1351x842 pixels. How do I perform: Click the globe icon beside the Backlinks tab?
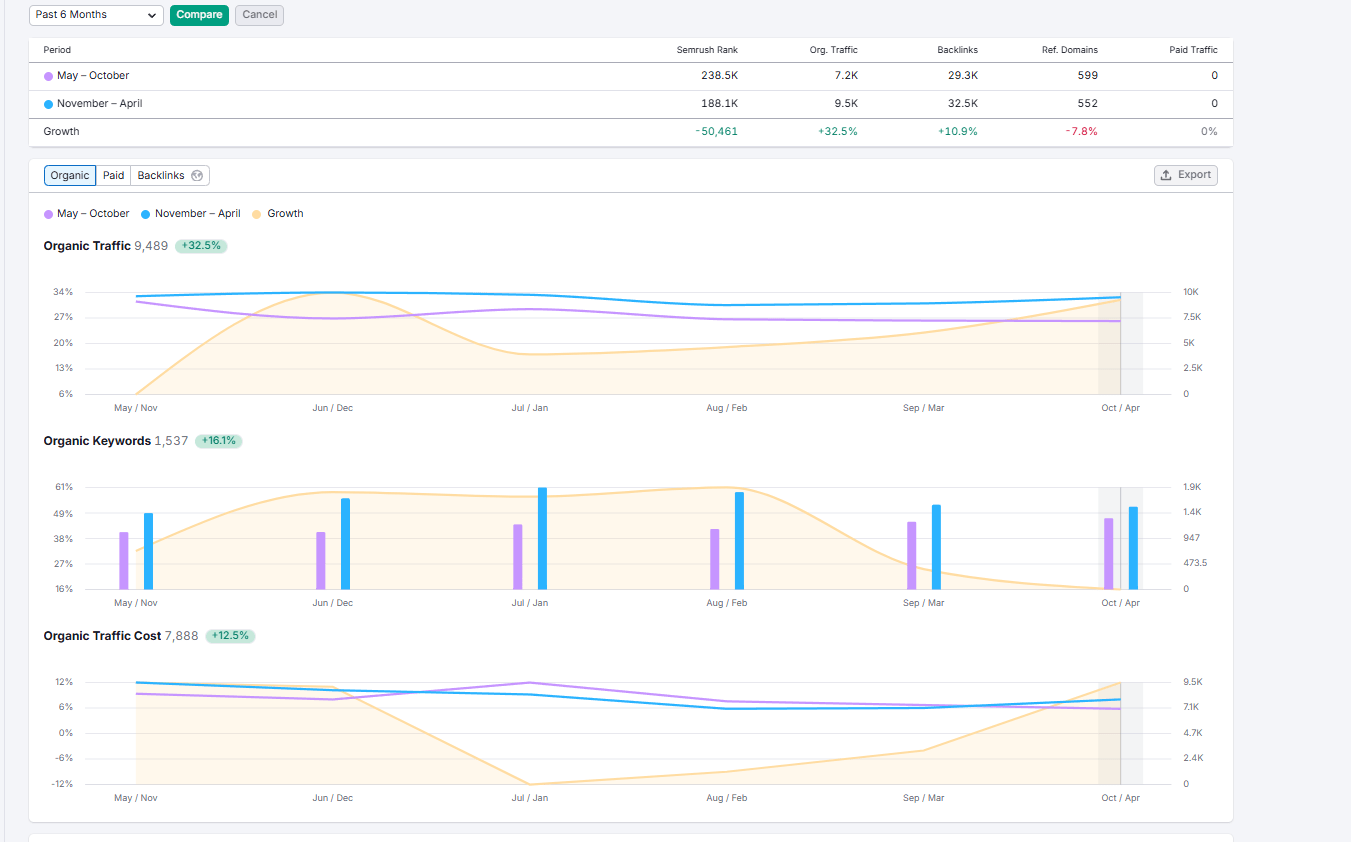(197, 174)
